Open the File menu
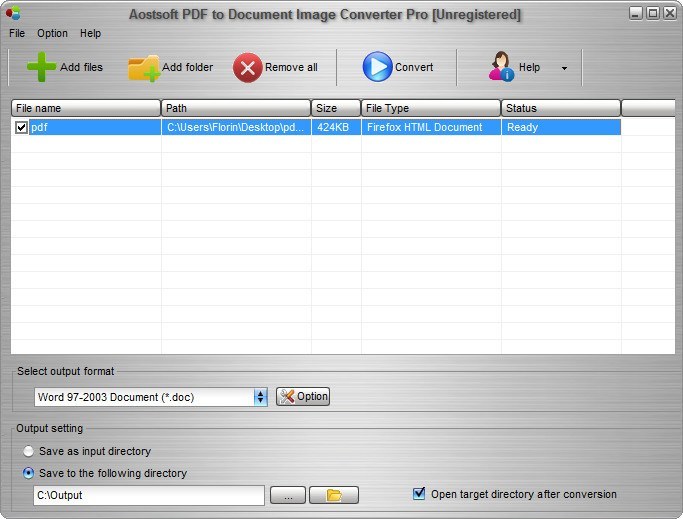The width and height of the screenshot is (683, 519). [17, 33]
